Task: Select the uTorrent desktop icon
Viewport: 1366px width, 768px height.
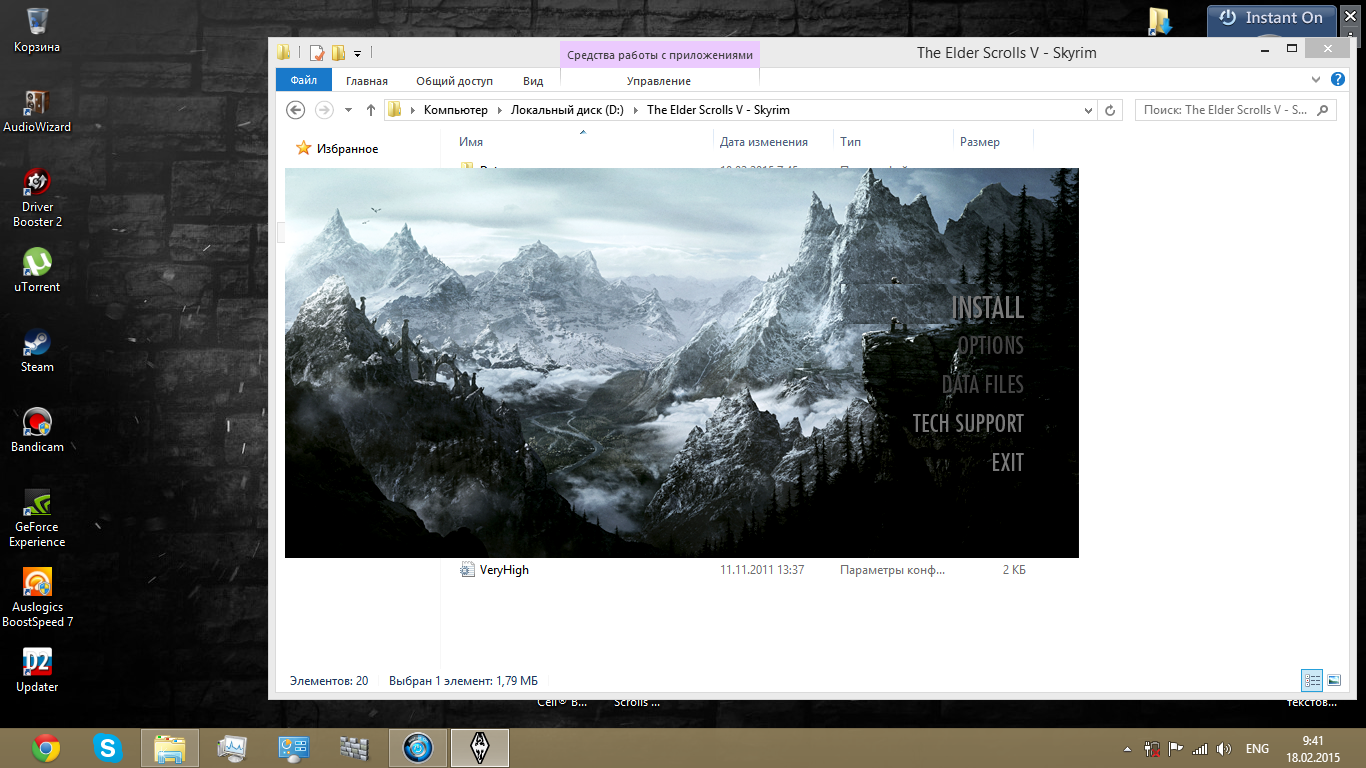Action: tap(37, 270)
